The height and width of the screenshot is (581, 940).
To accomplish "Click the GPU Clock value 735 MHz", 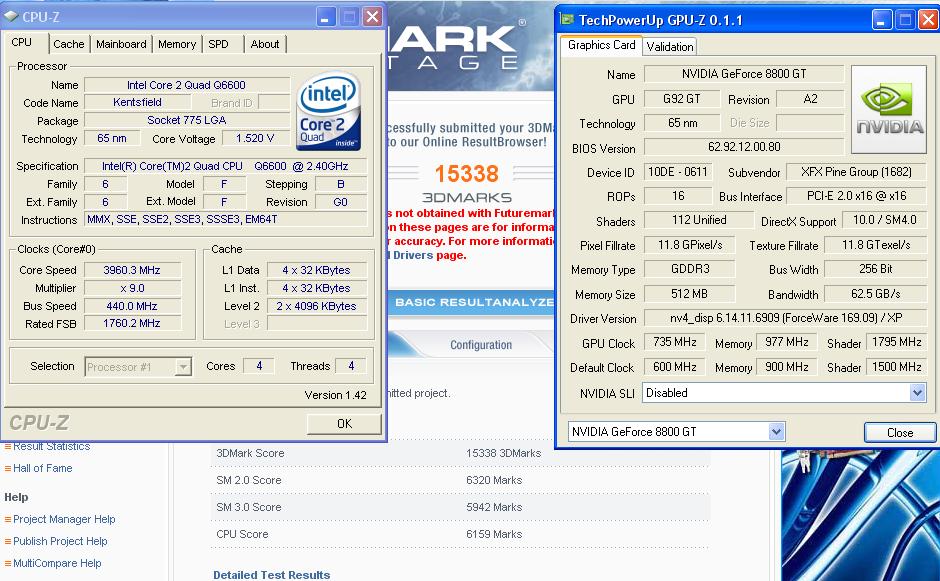I will 674,342.
